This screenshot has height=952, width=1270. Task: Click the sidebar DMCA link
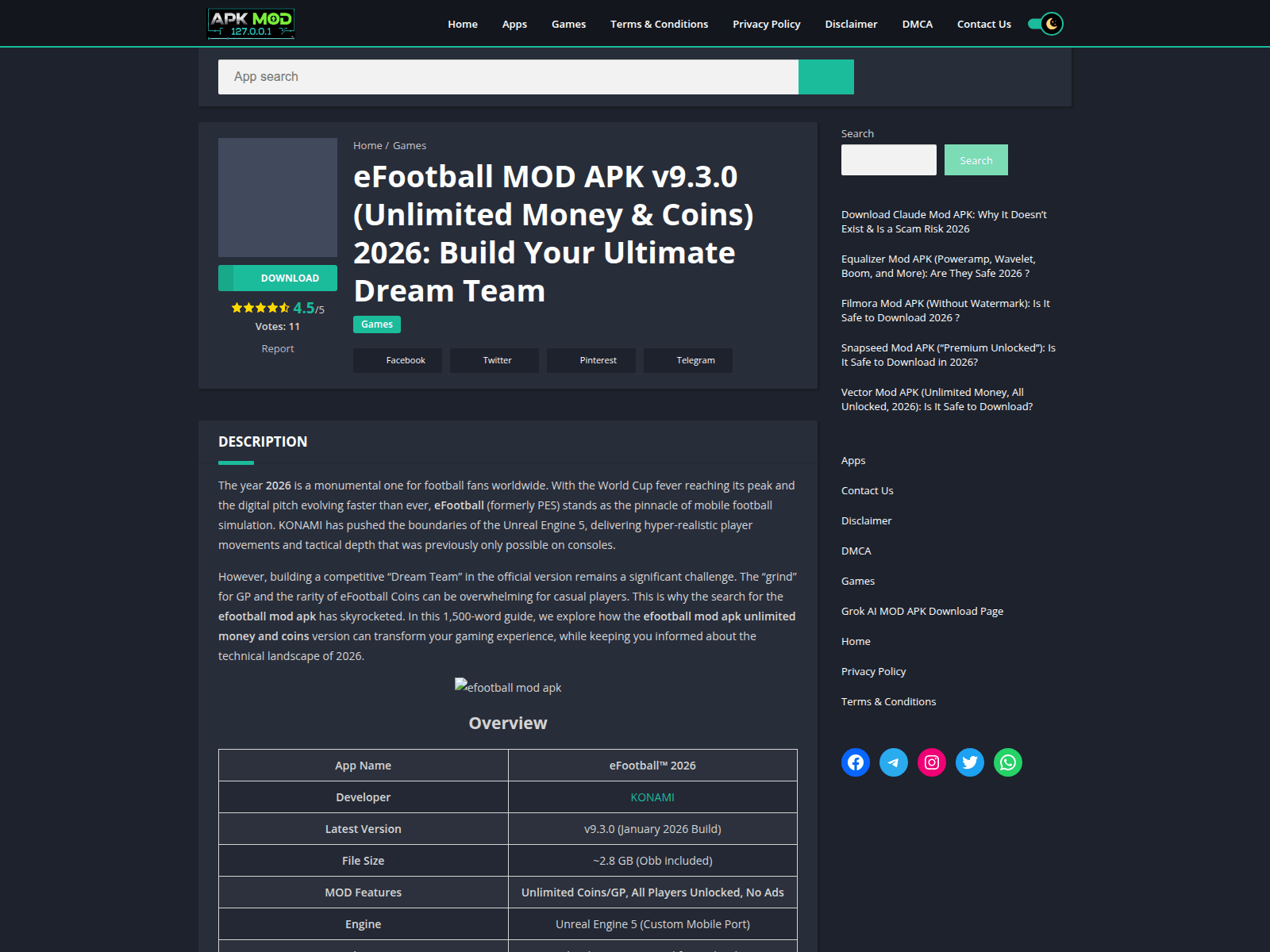click(856, 551)
